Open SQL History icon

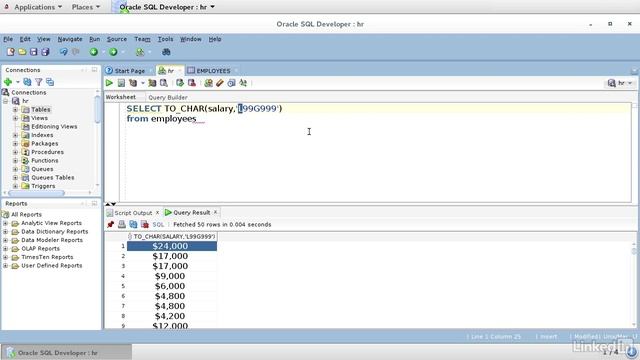pos(231,83)
